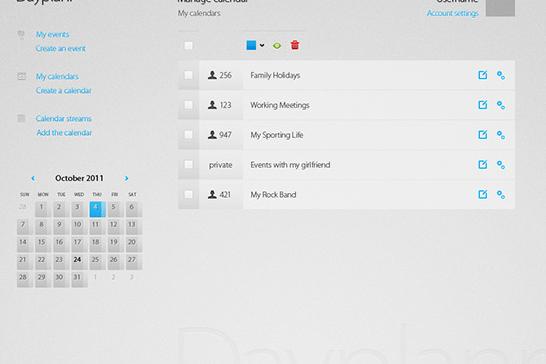Edit the Working Meetings calendar
The image size is (546, 364).
pos(483,105)
